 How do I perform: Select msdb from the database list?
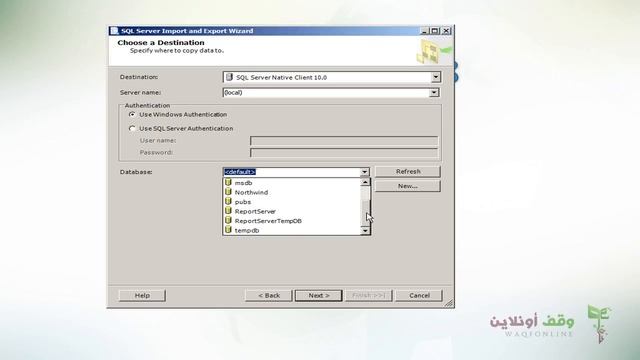[292, 182]
